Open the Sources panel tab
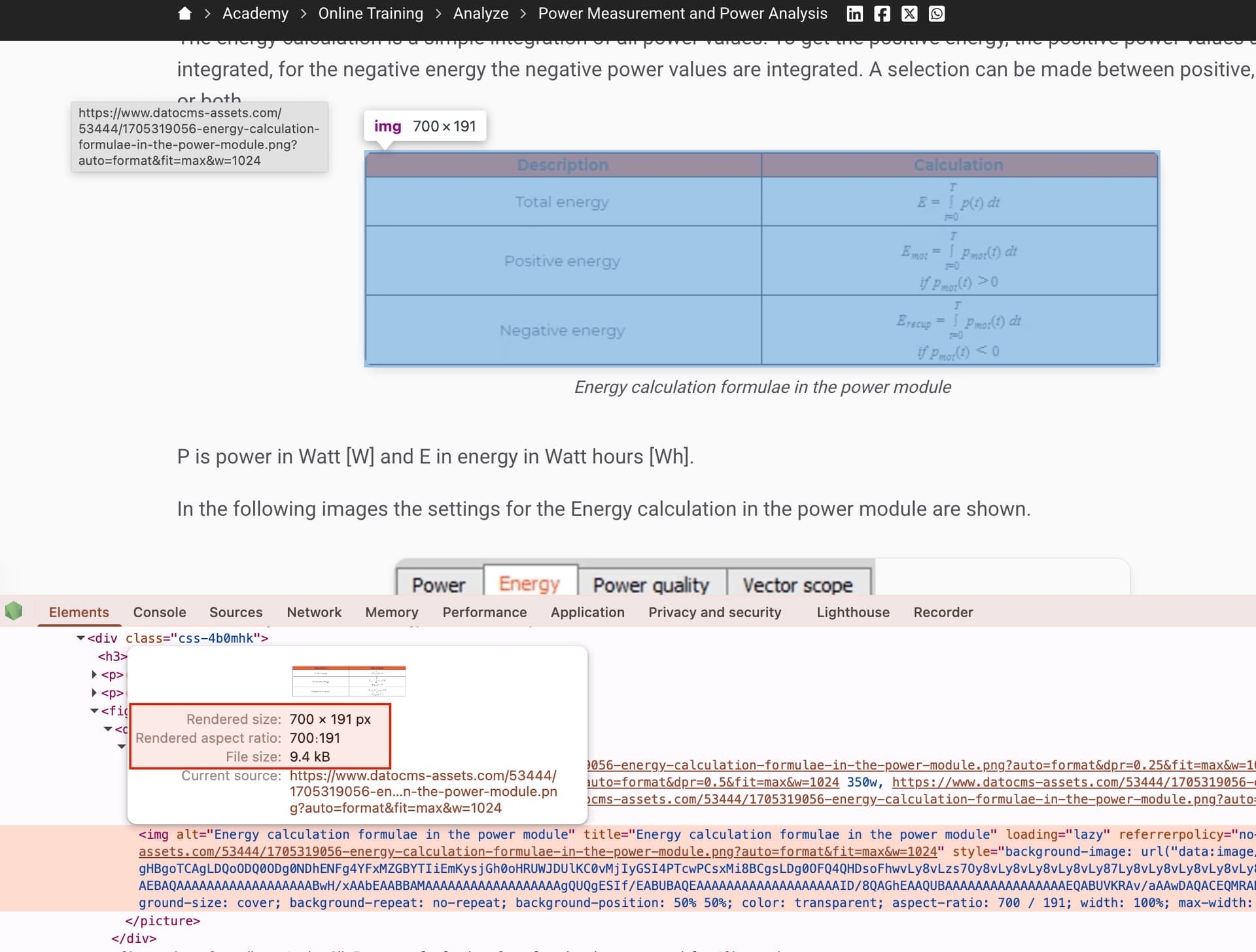Screen dimensions: 1256x952 (x=235, y=612)
